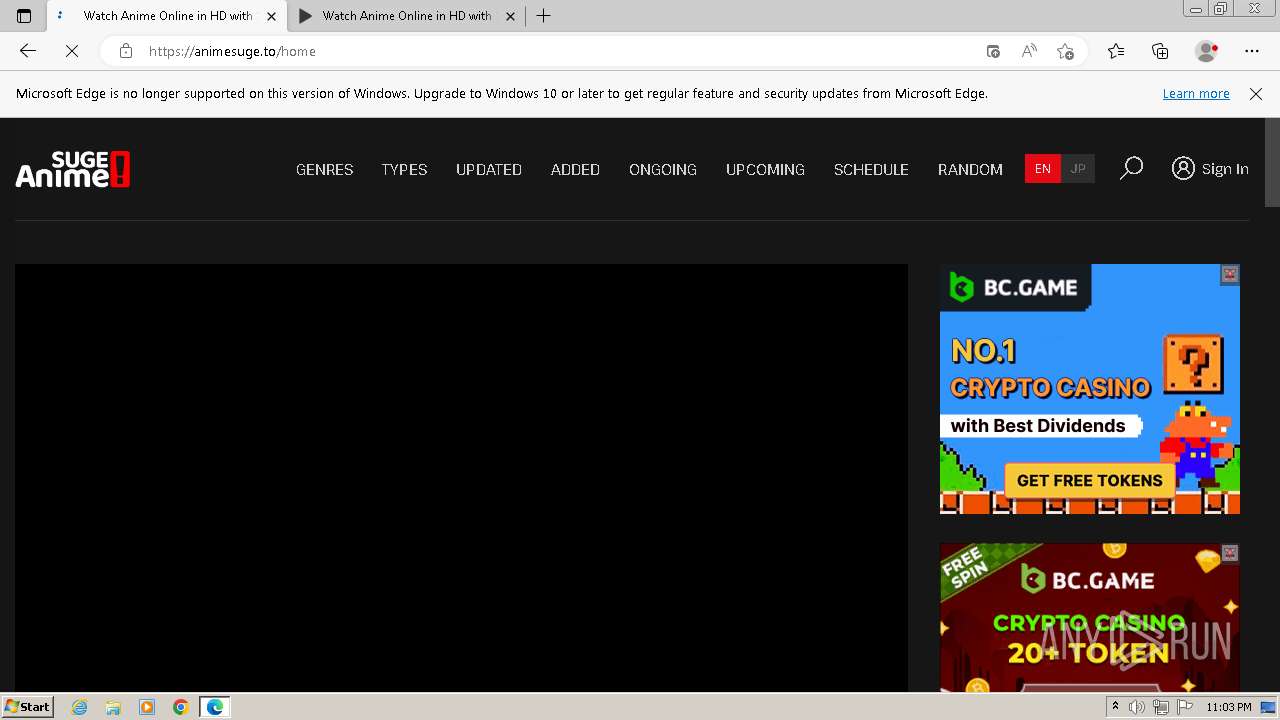The image size is (1280, 720).
Task: Open the media player taskbar icon
Action: (147, 707)
